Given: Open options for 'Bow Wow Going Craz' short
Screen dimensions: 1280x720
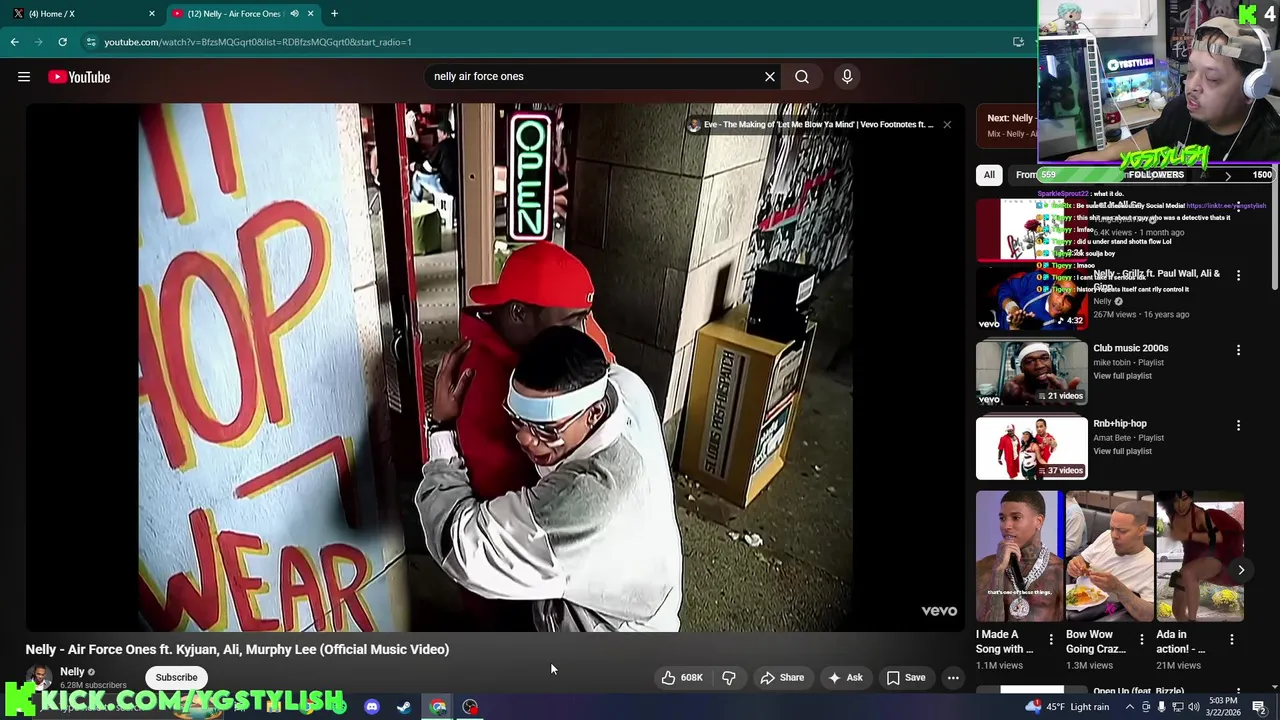Looking at the screenshot, I should click(x=1141, y=639).
